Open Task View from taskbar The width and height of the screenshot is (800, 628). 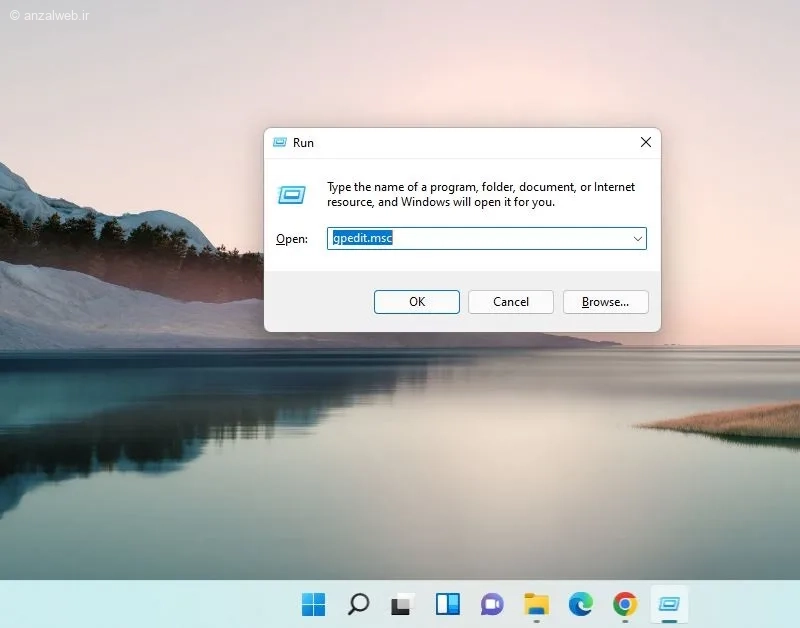[402, 604]
